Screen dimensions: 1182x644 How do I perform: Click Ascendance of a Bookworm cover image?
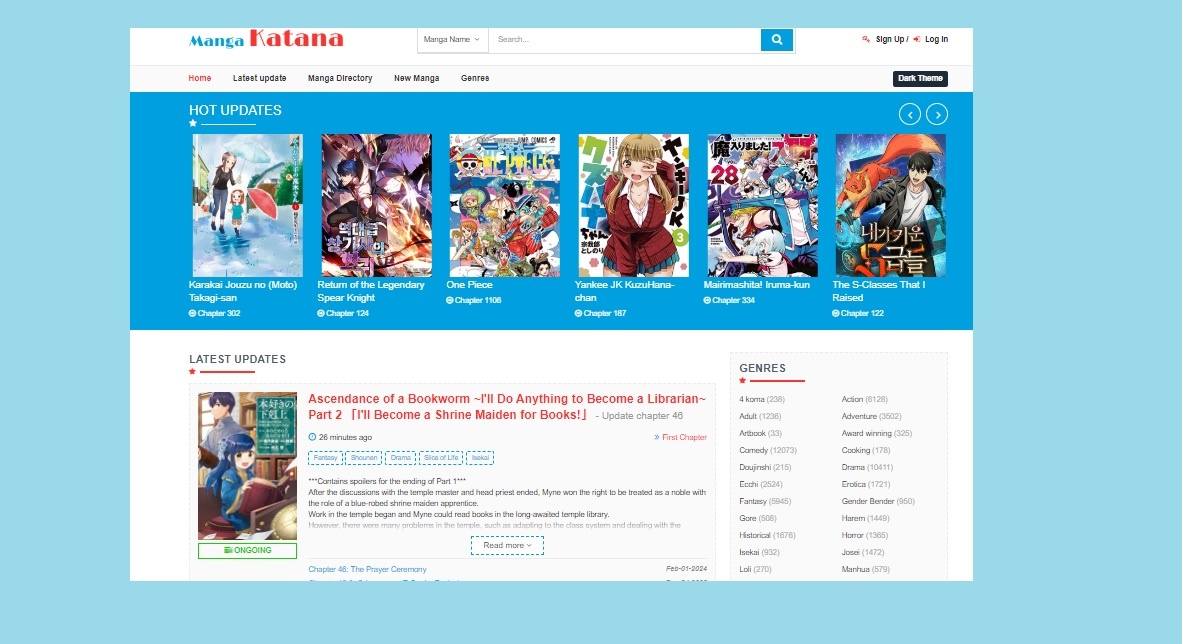point(247,465)
